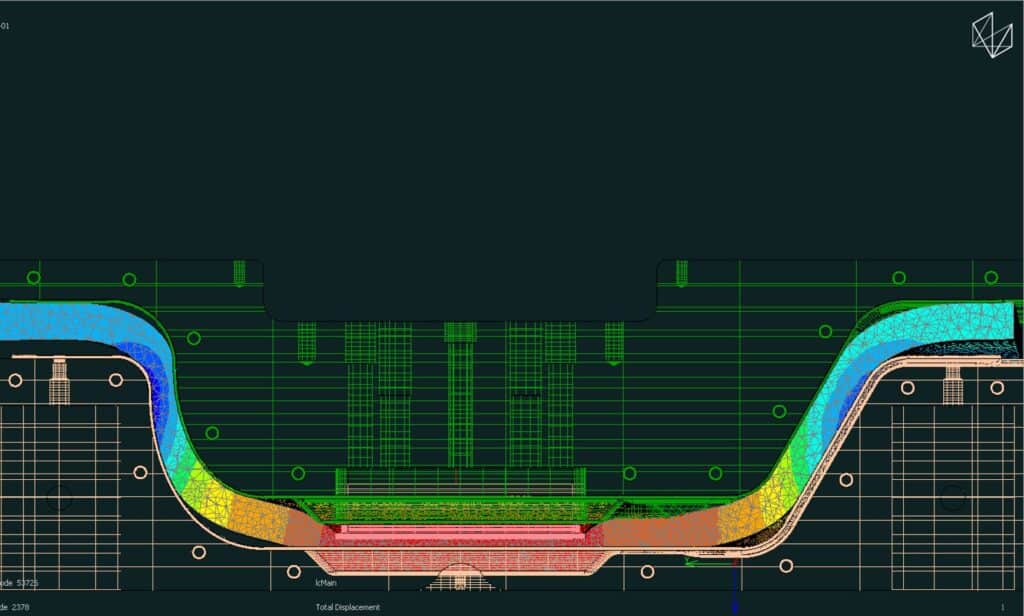Image resolution: width=1024 pixels, height=616 pixels.
Task: Select the left screw on upper die top edge
Action: (x=239, y=273)
